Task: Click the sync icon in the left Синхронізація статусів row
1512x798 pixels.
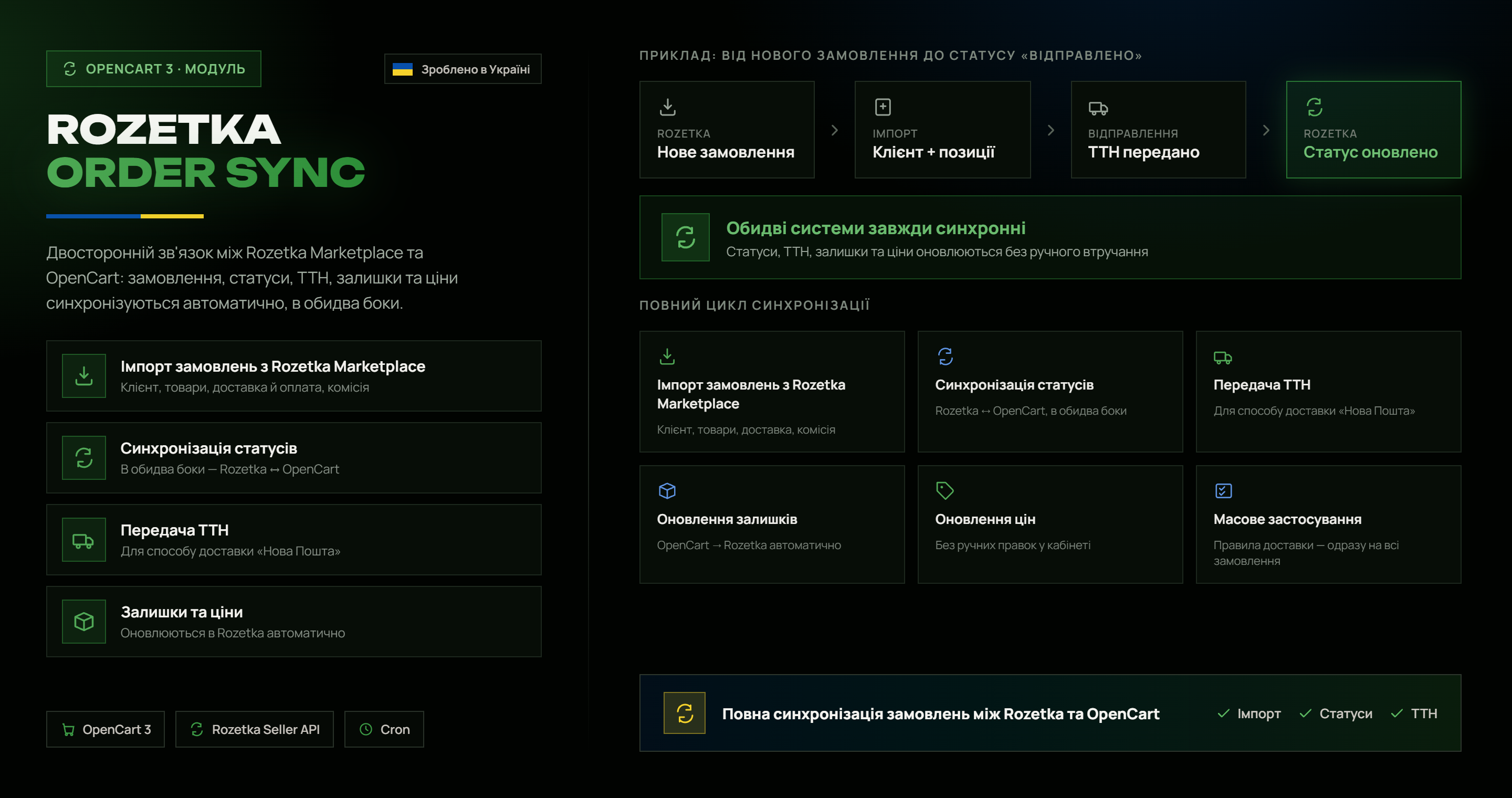Action: coord(84,458)
